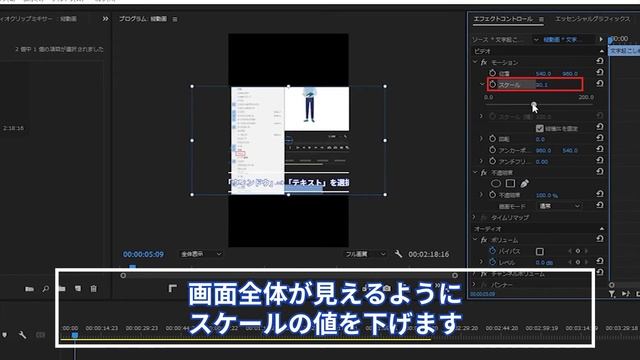The width and height of the screenshot is (640, 360).
Task: Reset the Rotation parameter
Action: pos(600,138)
